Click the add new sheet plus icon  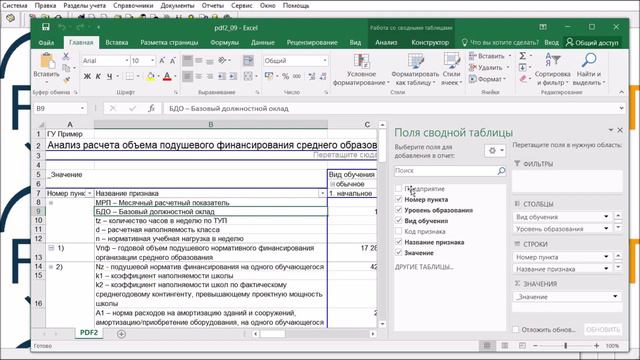(121, 333)
